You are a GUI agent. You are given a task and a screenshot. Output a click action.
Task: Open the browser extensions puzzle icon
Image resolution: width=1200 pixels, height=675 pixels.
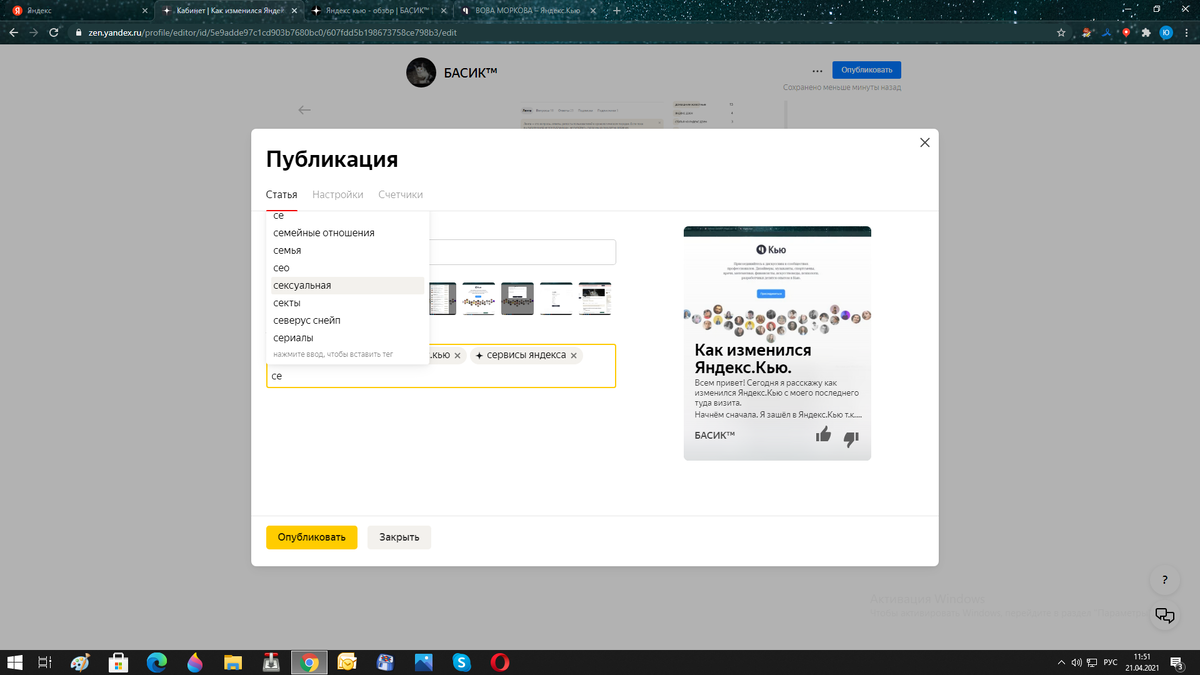point(1146,32)
